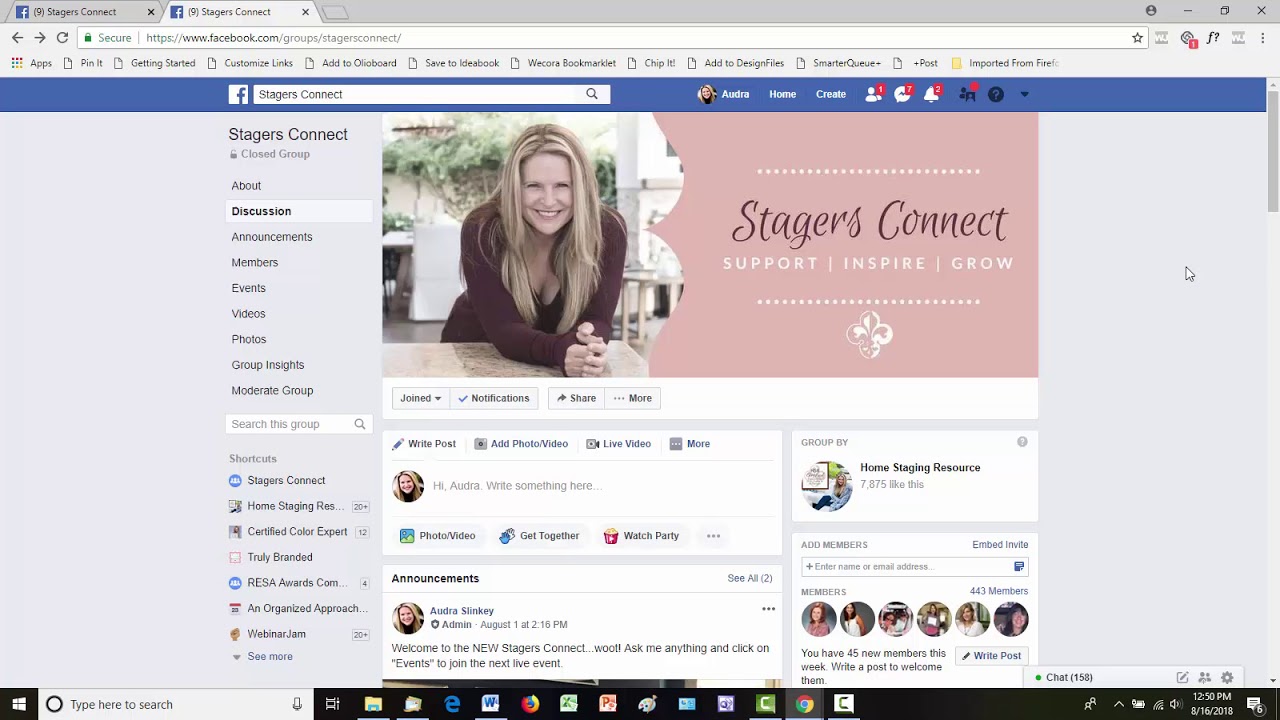Viewport: 1280px width, 720px height.
Task: Expand See more shortcuts
Action: [262, 657]
